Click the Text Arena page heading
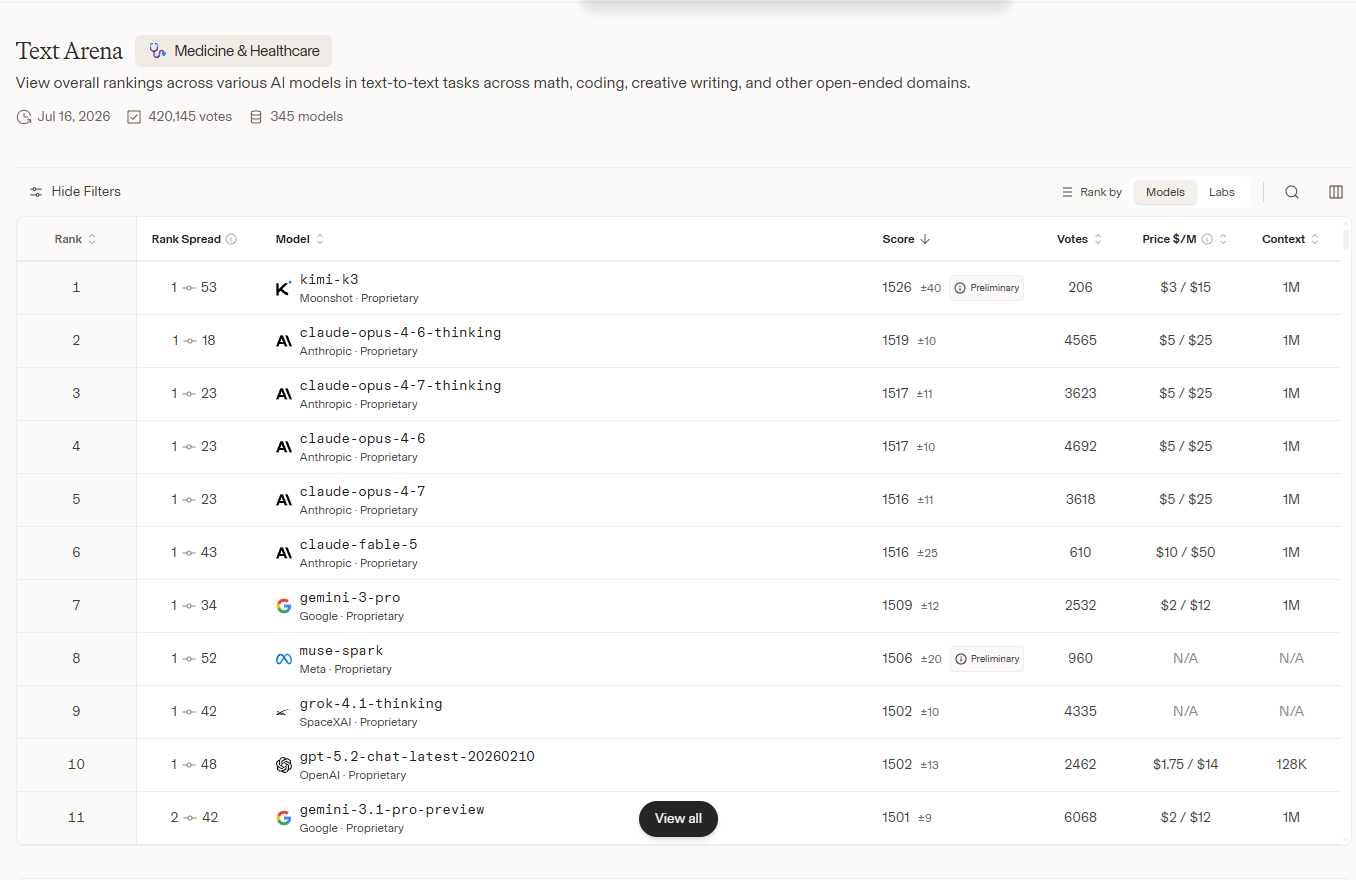 pyautogui.click(x=69, y=51)
